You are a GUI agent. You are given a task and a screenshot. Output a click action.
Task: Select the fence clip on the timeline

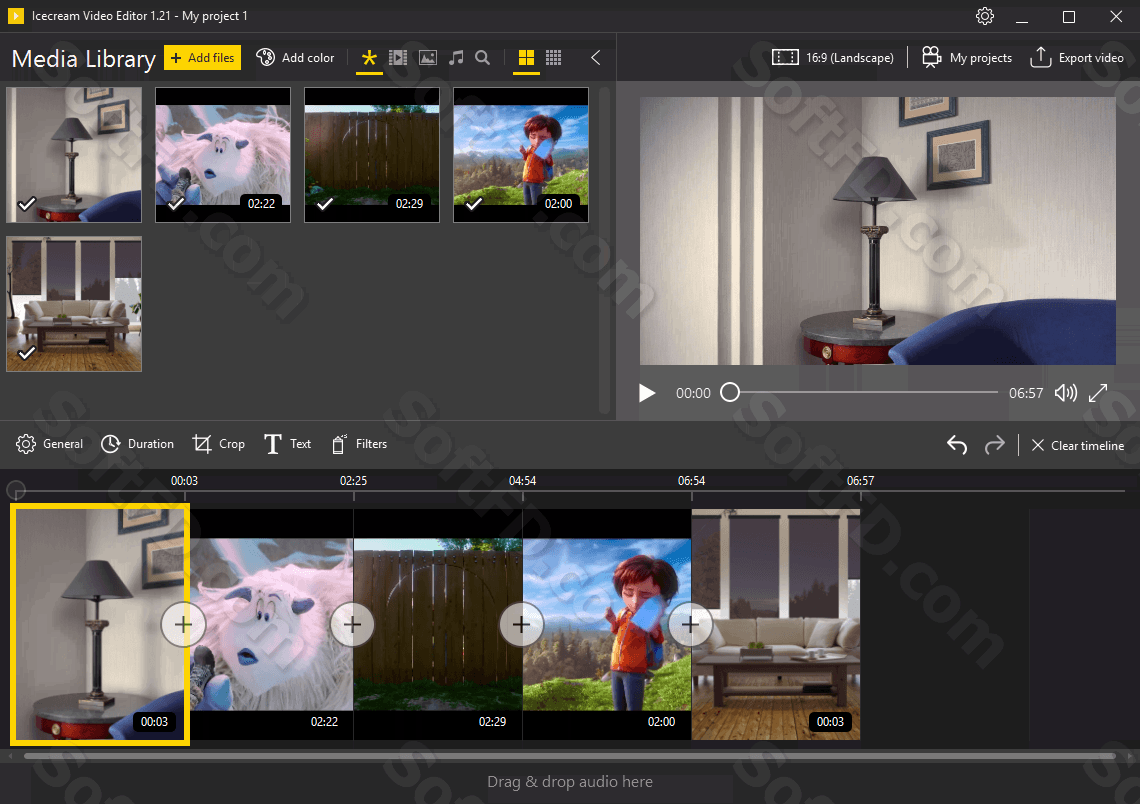[x=438, y=624]
